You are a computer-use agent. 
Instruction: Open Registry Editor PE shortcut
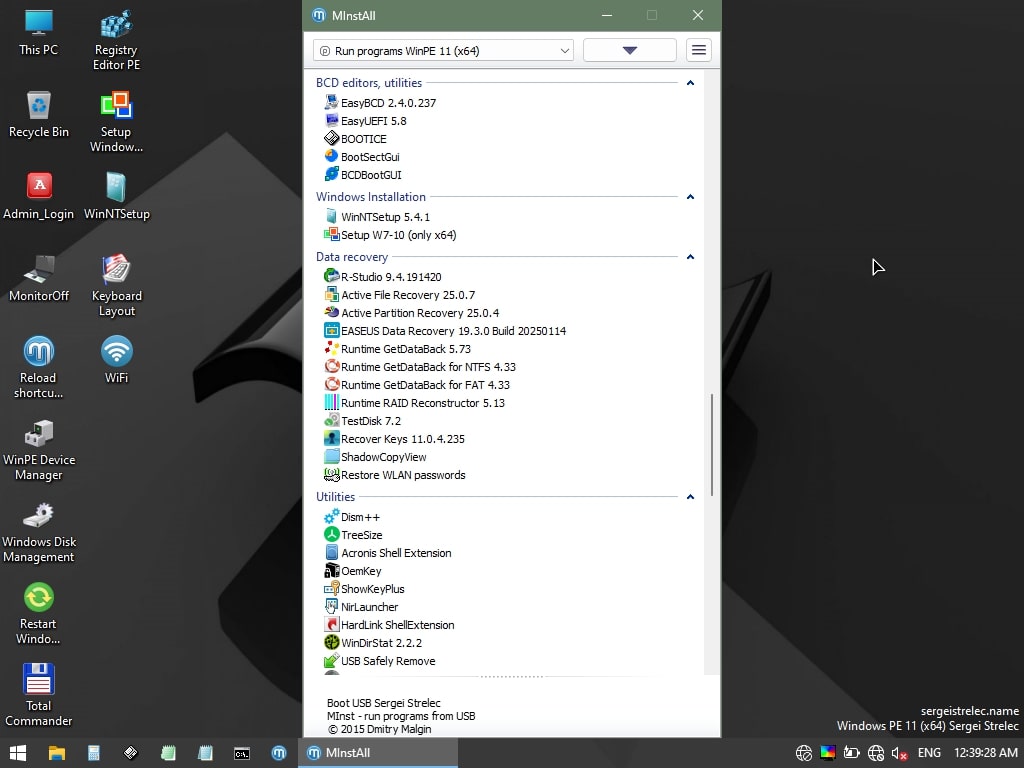pyautogui.click(x=116, y=40)
